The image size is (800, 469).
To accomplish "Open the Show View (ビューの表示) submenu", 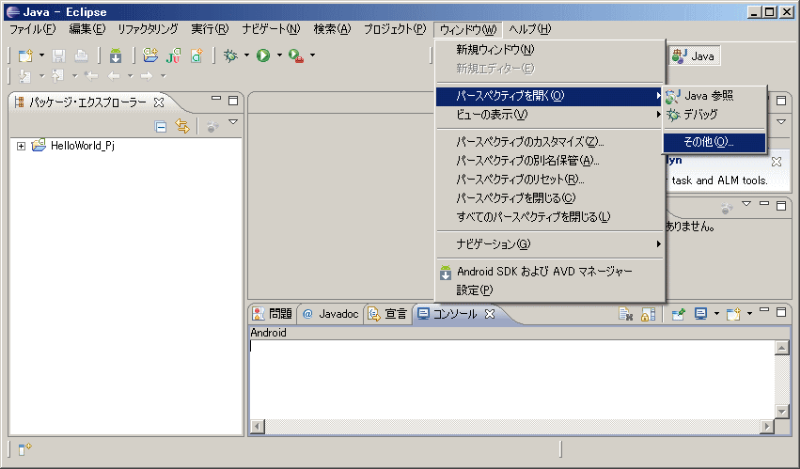I will (x=551, y=114).
